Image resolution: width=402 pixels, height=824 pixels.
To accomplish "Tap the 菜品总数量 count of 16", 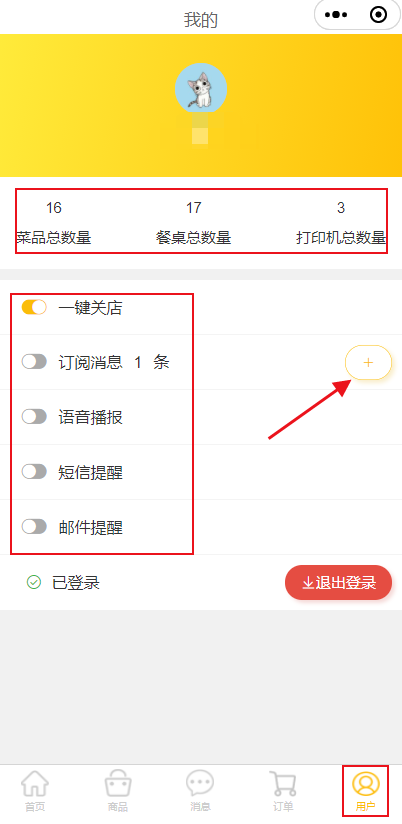I will coord(54,208).
